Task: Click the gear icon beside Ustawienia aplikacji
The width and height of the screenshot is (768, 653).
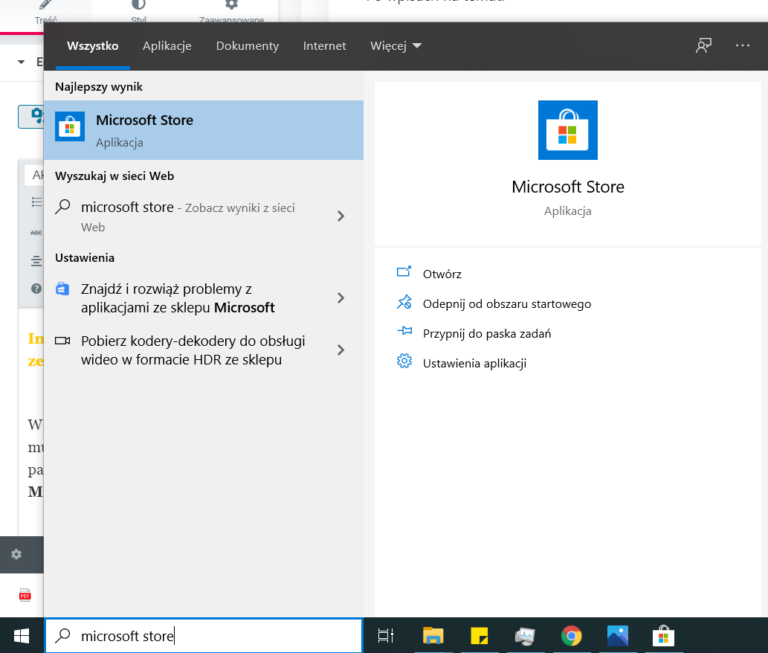Action: point(404,361)
